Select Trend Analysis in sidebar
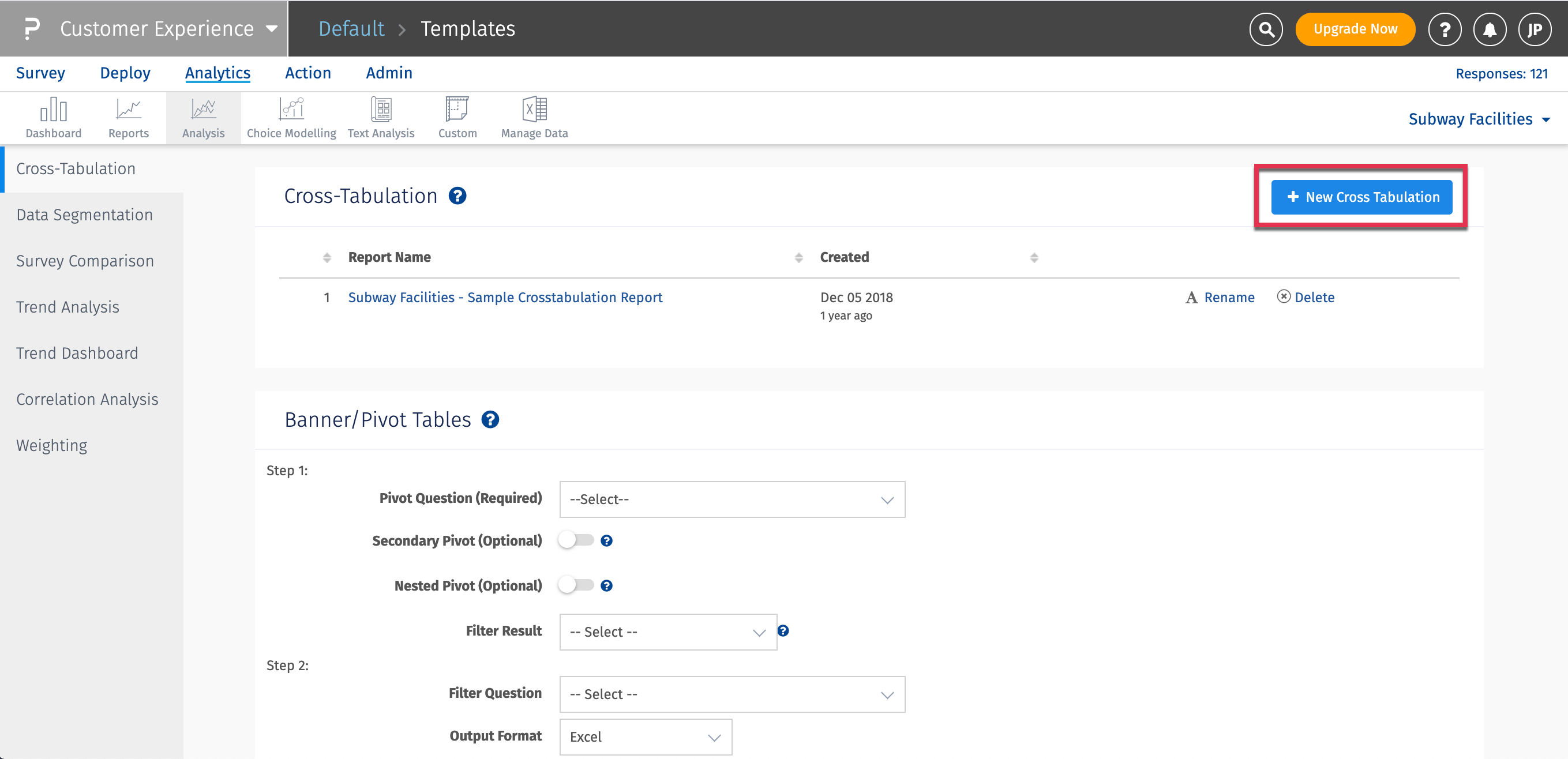This screenshot has height=759, width=1568. pos(67,307)
